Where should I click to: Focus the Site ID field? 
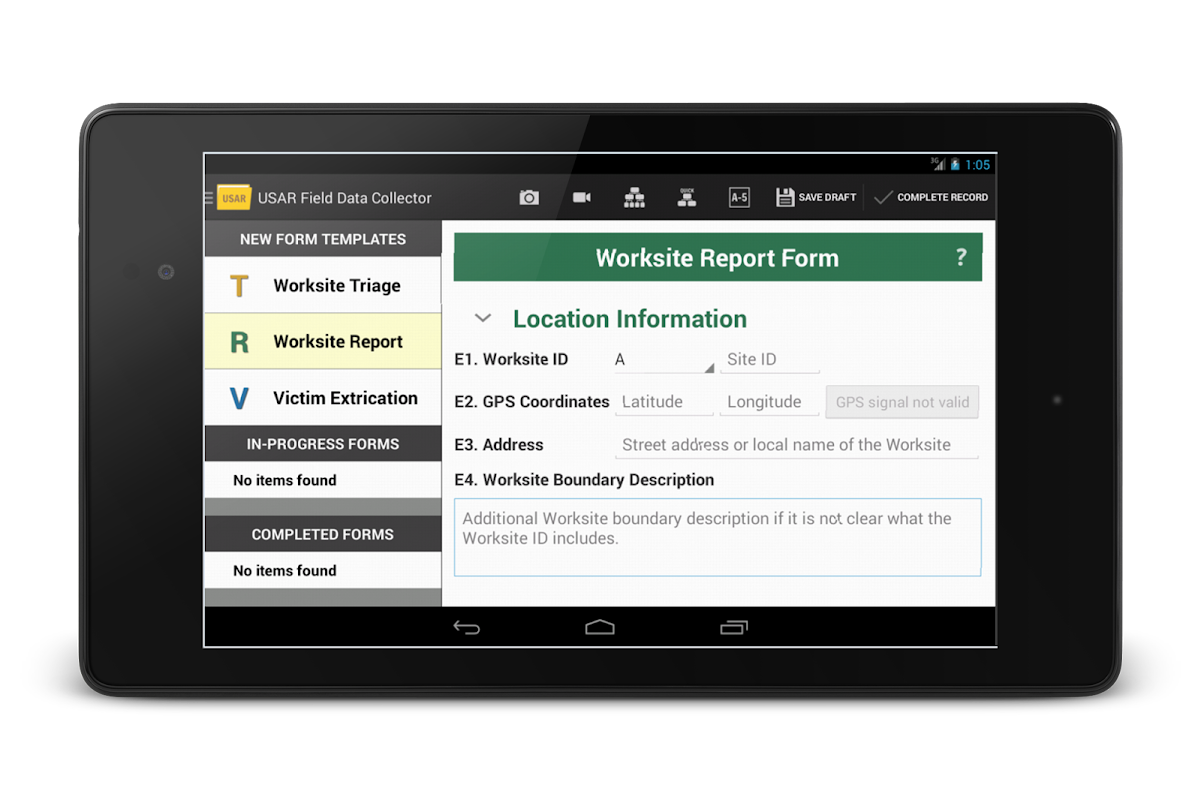pyautogui.click(x=770, y=360)
